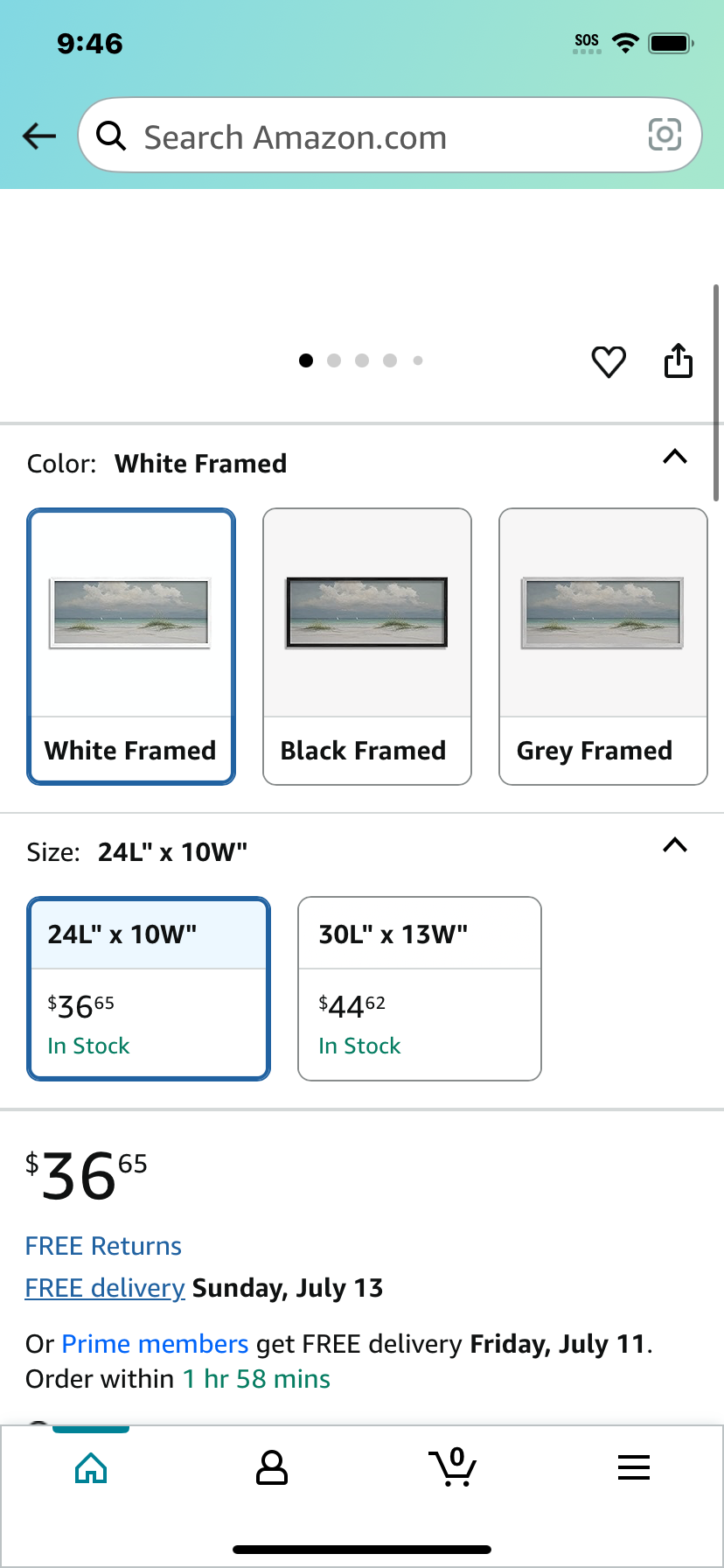724x1568 pixels.
Task: Select the Grey Framed color option
Action: 603,647
